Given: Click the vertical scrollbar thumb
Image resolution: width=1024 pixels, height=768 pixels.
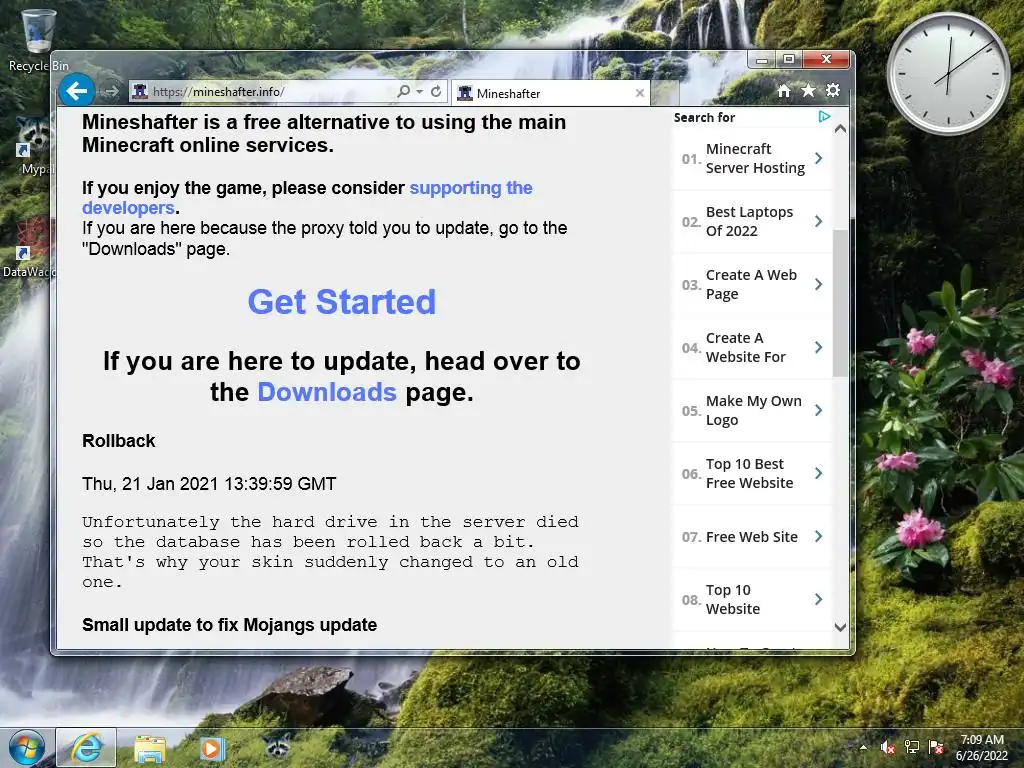Looking at the screenshot, I should (840, 303).
